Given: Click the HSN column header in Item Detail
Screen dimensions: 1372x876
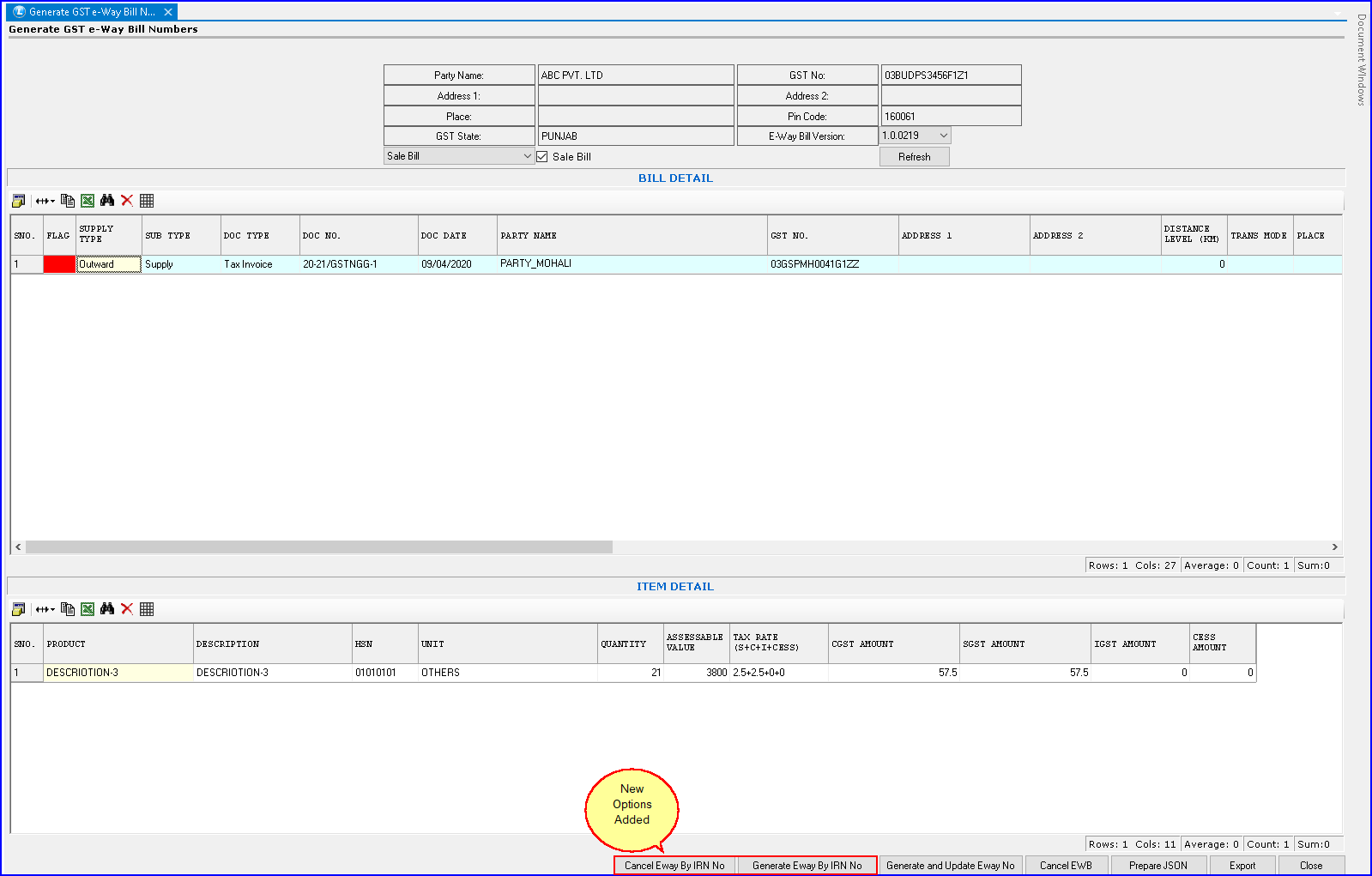Looking at the screenshot, I should [x=384, y=643].
